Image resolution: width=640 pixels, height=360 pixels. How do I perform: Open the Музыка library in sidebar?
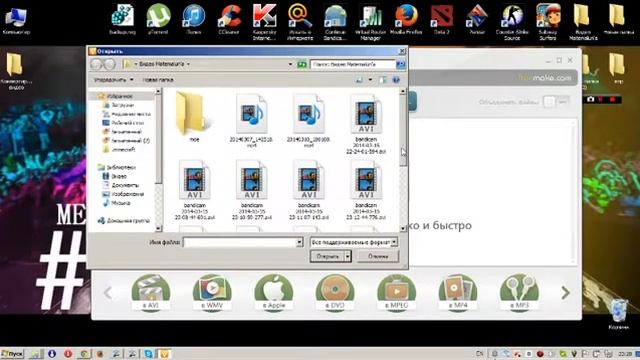117,203
